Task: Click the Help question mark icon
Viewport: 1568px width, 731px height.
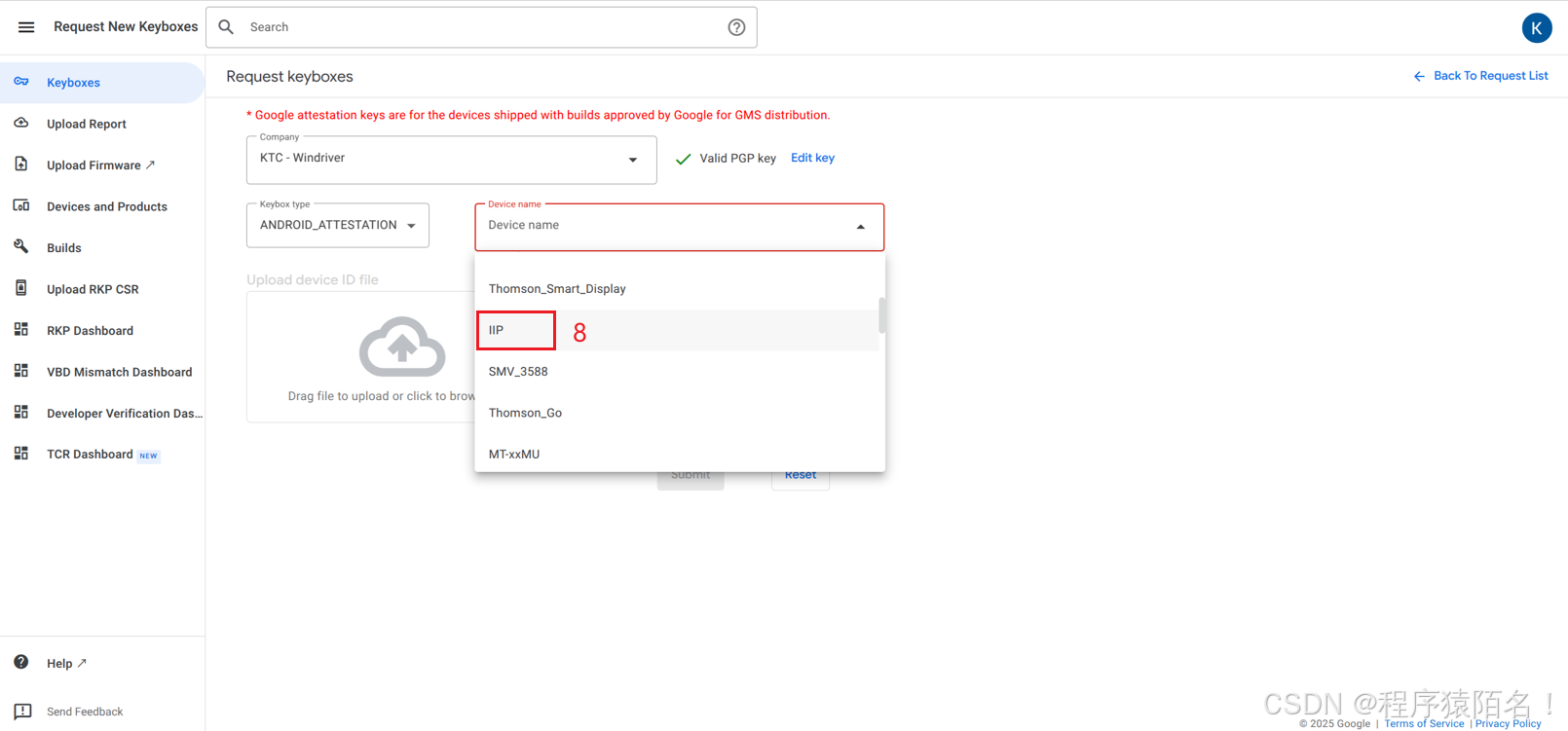Action: pos(21,662)
